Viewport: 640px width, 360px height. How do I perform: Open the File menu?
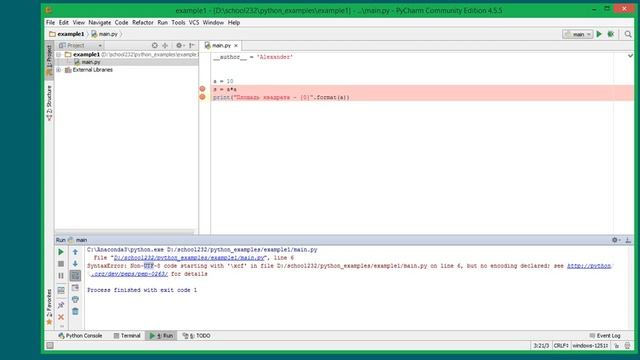click(x=50, y=22)
